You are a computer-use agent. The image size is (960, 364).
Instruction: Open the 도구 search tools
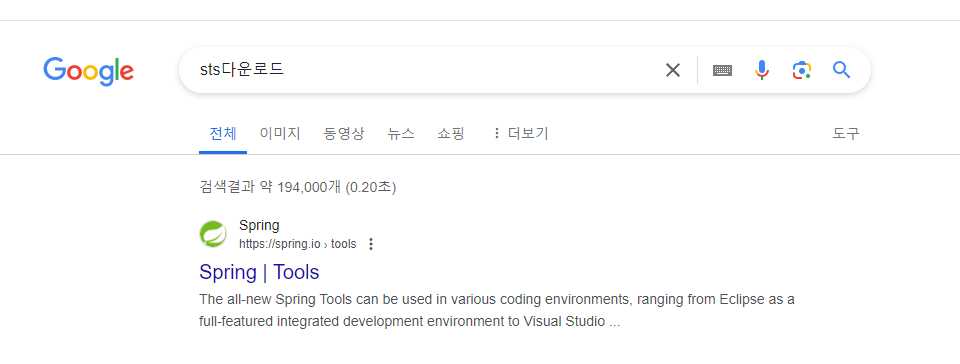pos(846,133)
